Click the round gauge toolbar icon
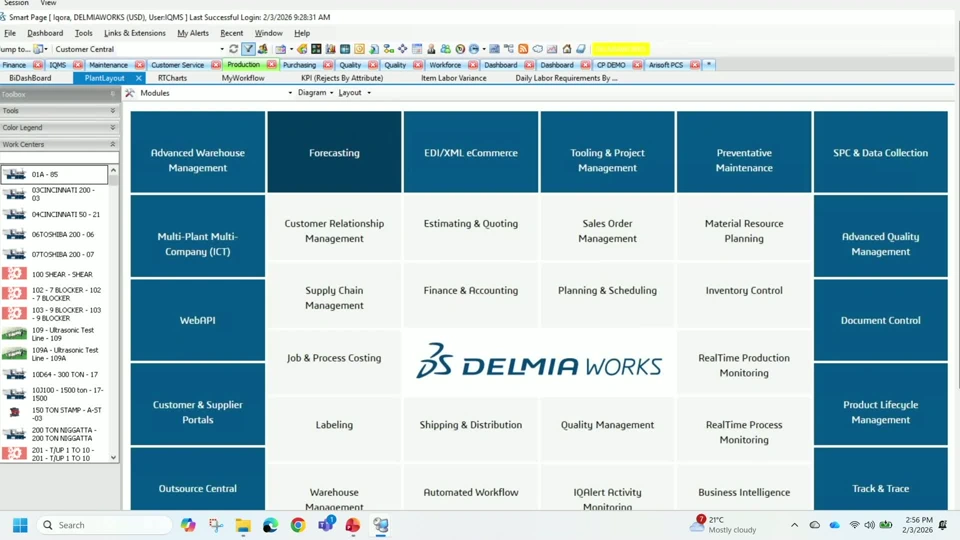The image size is (960, 540). pos(460,49)
